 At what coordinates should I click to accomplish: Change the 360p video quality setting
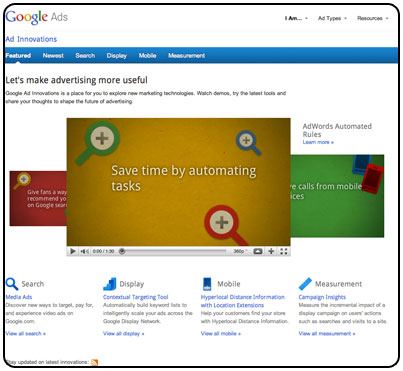(x=240, y=251)
